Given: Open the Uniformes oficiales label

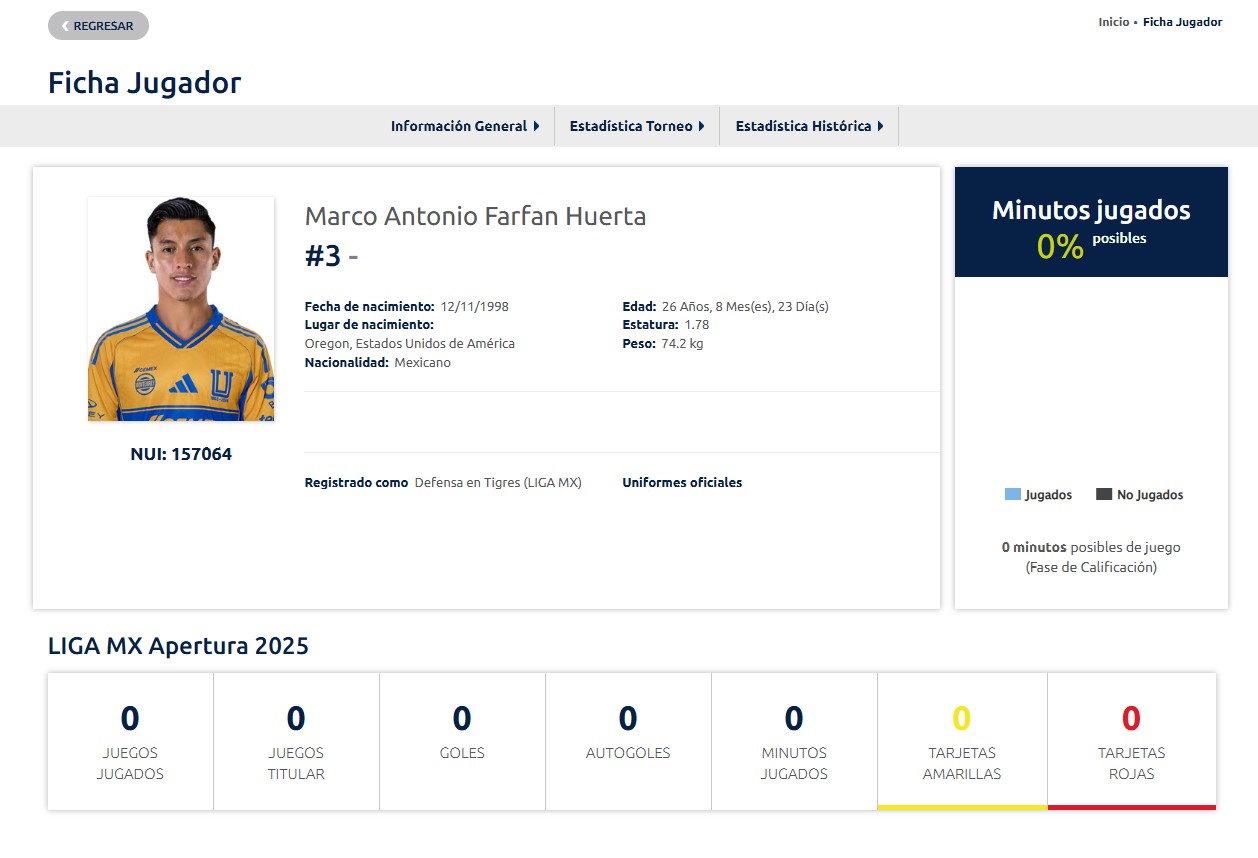Looking at the screenshot, I should click(682, 483).
